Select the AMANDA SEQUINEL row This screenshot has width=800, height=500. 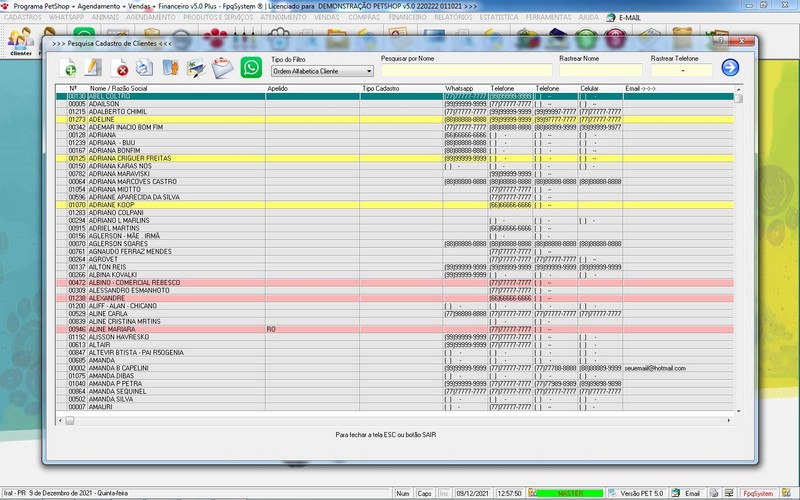394,391
